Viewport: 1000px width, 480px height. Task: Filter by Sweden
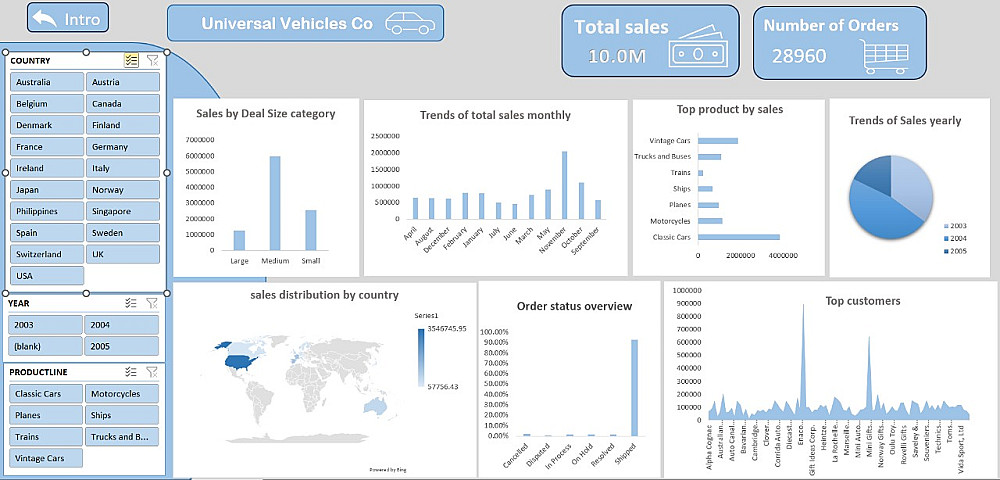122,233
